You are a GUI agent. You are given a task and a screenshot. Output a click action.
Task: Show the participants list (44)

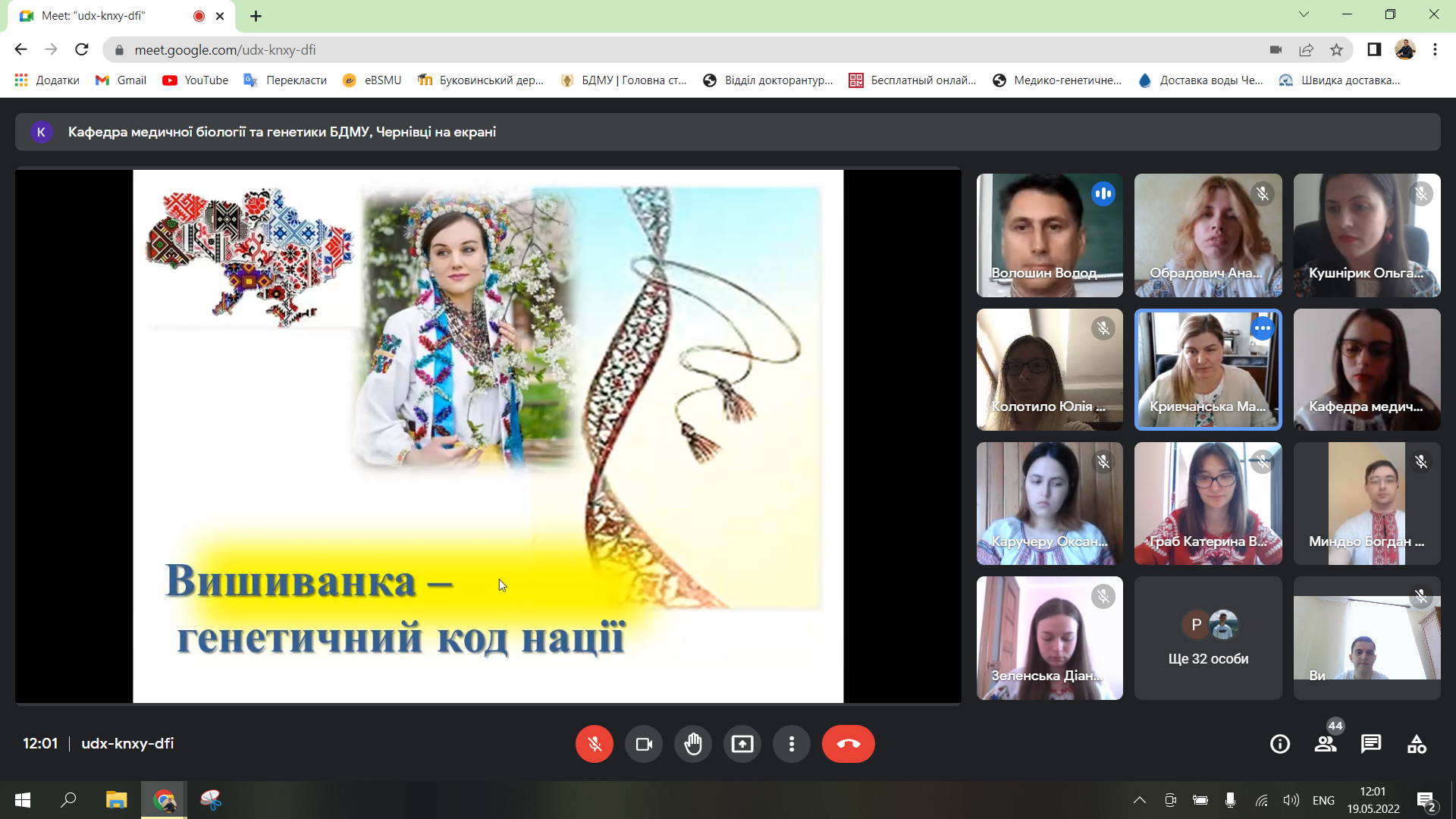tap(1326, 744)
